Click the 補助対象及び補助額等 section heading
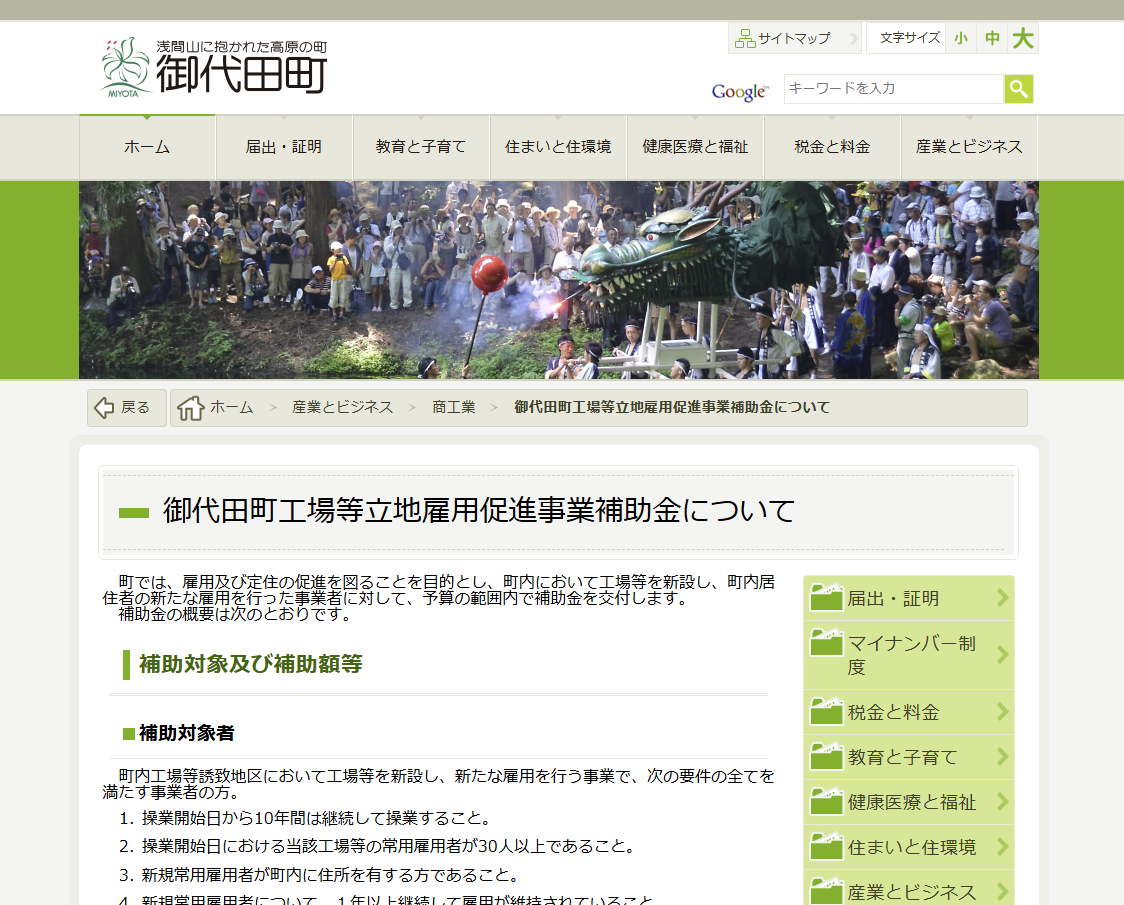Screen dimensions: 1124x905 (251, 664)
